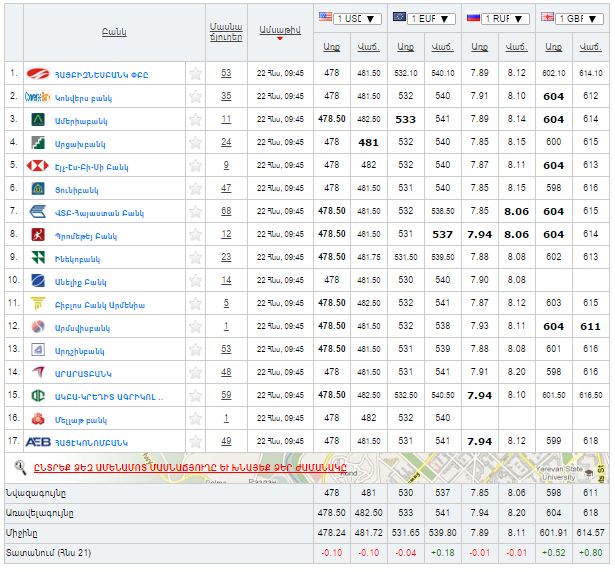Image resolution: width=615 pixels, height=572 pixels.
Task: Click the yellow Byblos Bank logo in row 11
Action: point(38,303)
